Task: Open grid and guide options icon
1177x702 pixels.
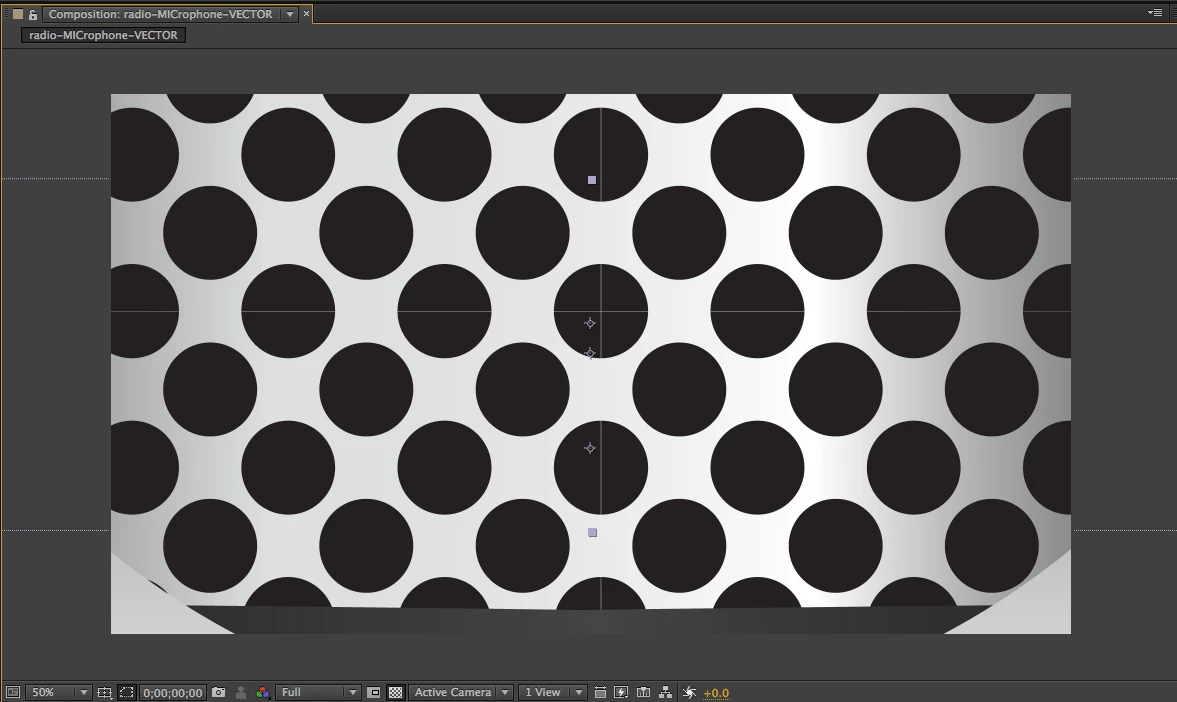Action: point(105,692)
